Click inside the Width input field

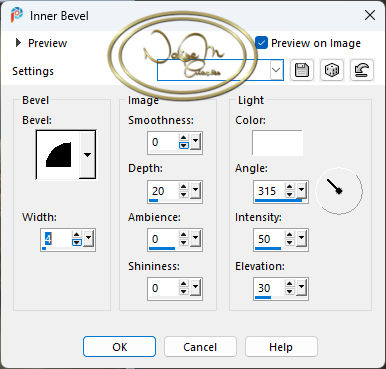click(57, 239)
